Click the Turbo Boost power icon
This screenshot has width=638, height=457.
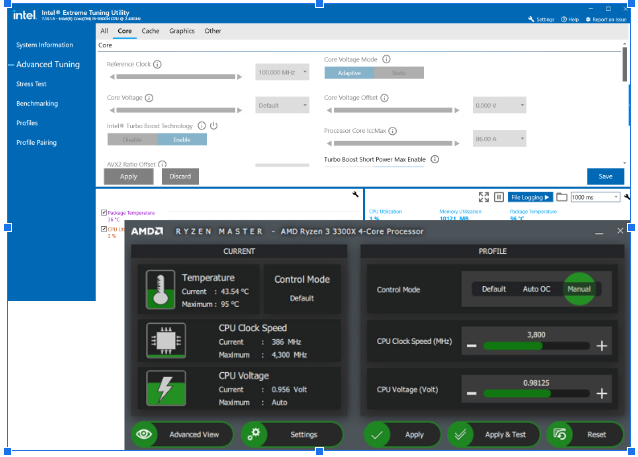click(x=214, y=126)
